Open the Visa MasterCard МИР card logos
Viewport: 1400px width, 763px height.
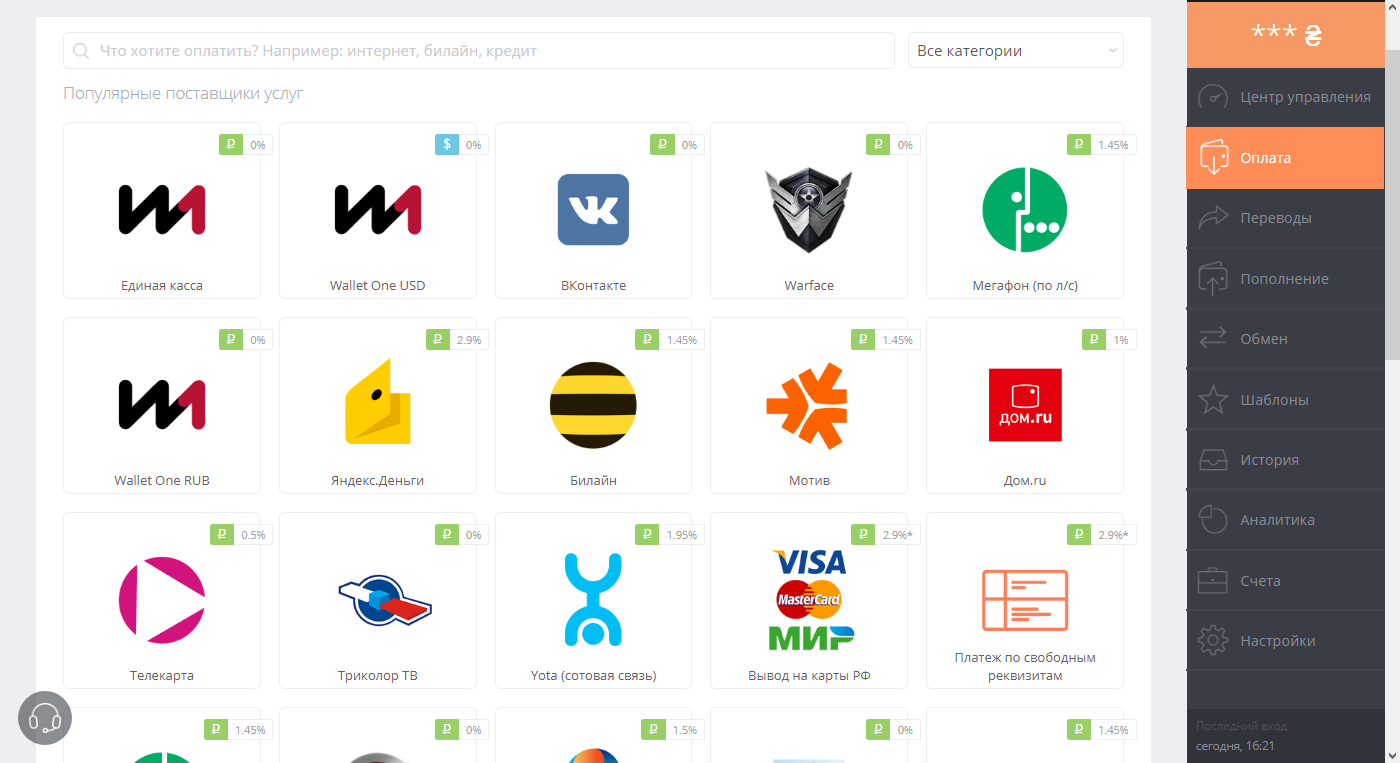[809, 600]
